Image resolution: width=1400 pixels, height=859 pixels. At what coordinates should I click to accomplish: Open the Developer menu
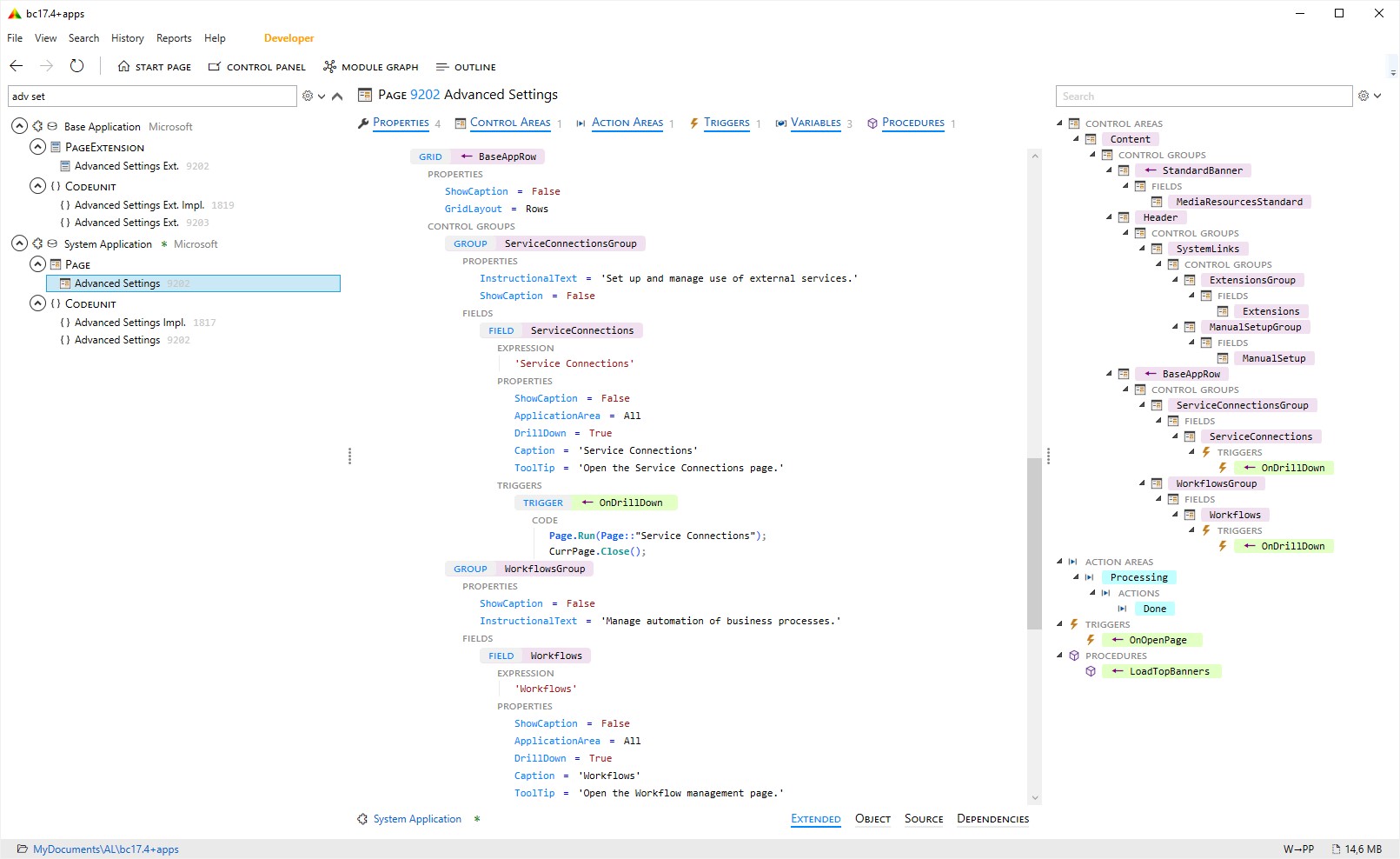point(289,38)
